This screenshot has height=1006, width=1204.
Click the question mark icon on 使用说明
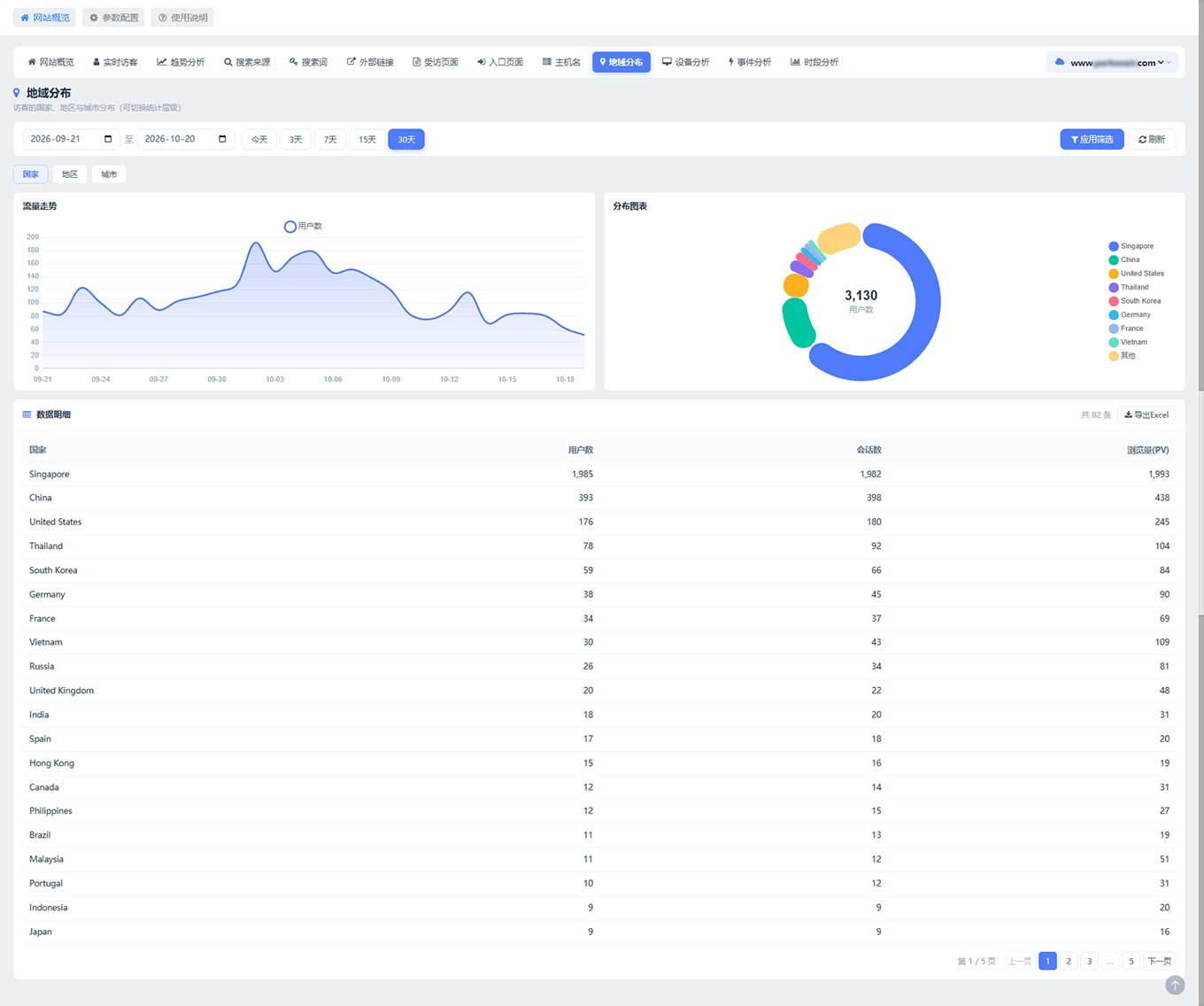[163, 18]
